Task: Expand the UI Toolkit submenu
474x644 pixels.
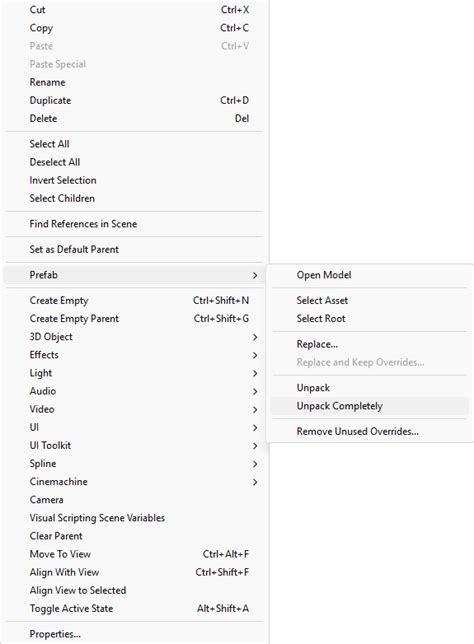Action: [134, 445]
